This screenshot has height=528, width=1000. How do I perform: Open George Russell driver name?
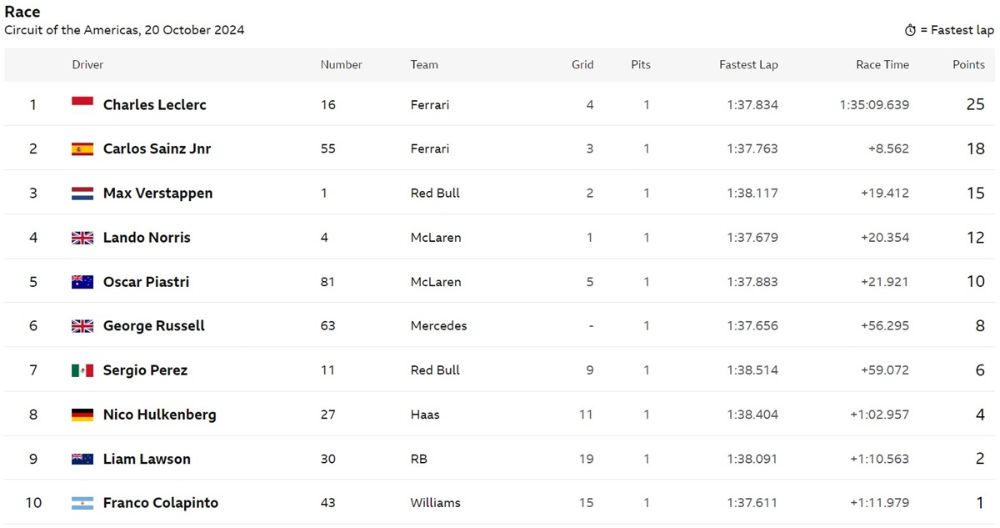(154, 326)
